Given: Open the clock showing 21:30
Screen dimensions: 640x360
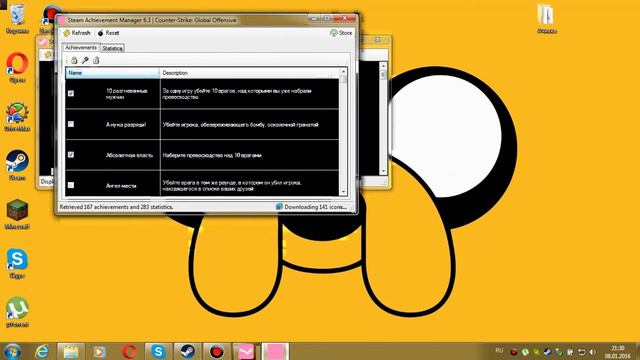Looking at the screenshot, I should (618, 352).
